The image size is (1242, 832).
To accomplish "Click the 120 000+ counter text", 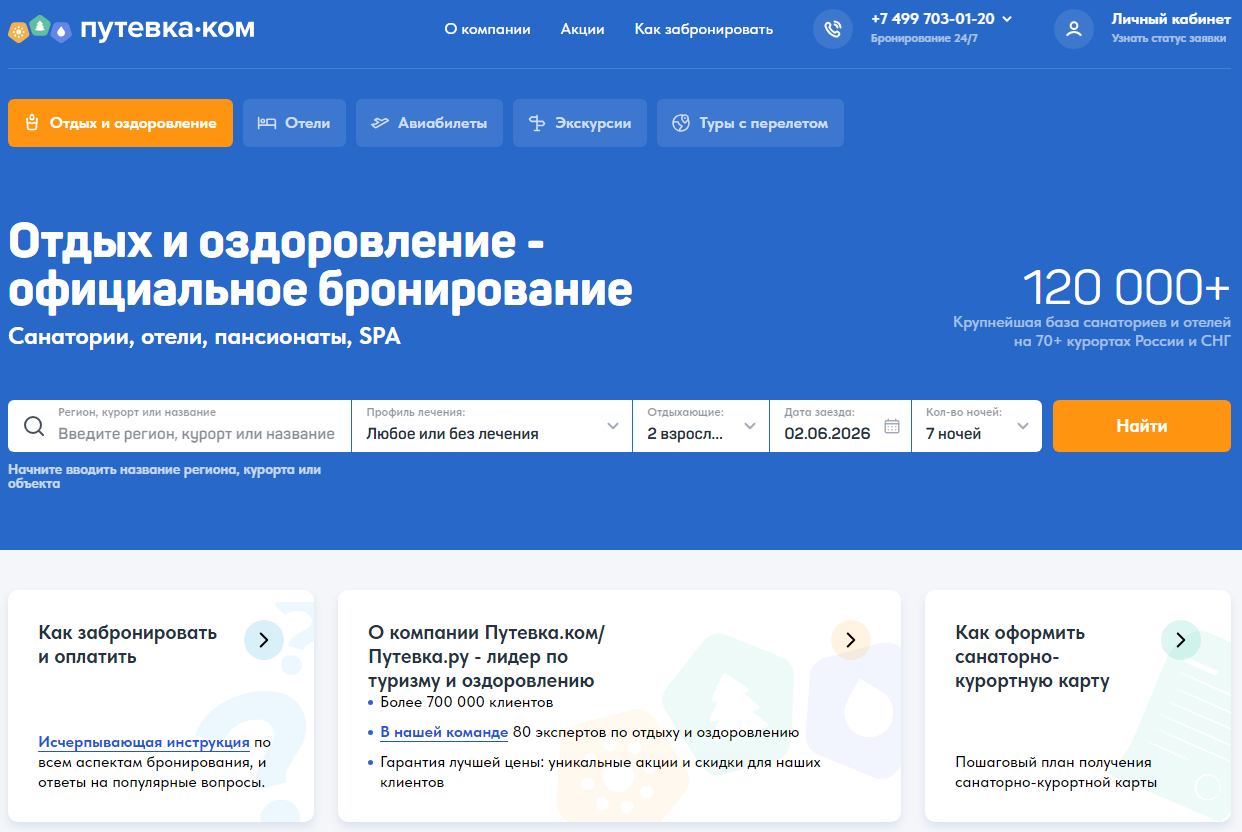I will tap(1127, 288).
